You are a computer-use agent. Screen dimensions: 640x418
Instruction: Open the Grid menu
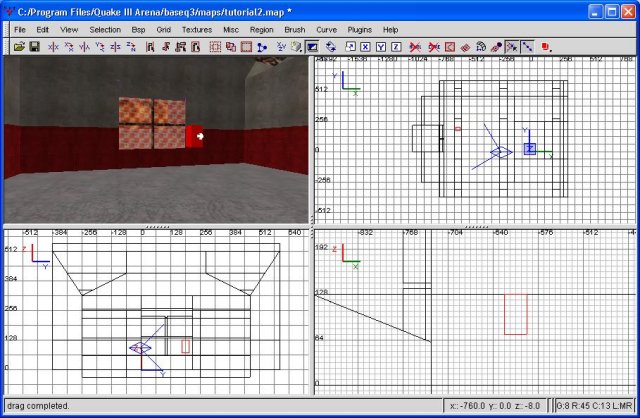pos(164,30)
